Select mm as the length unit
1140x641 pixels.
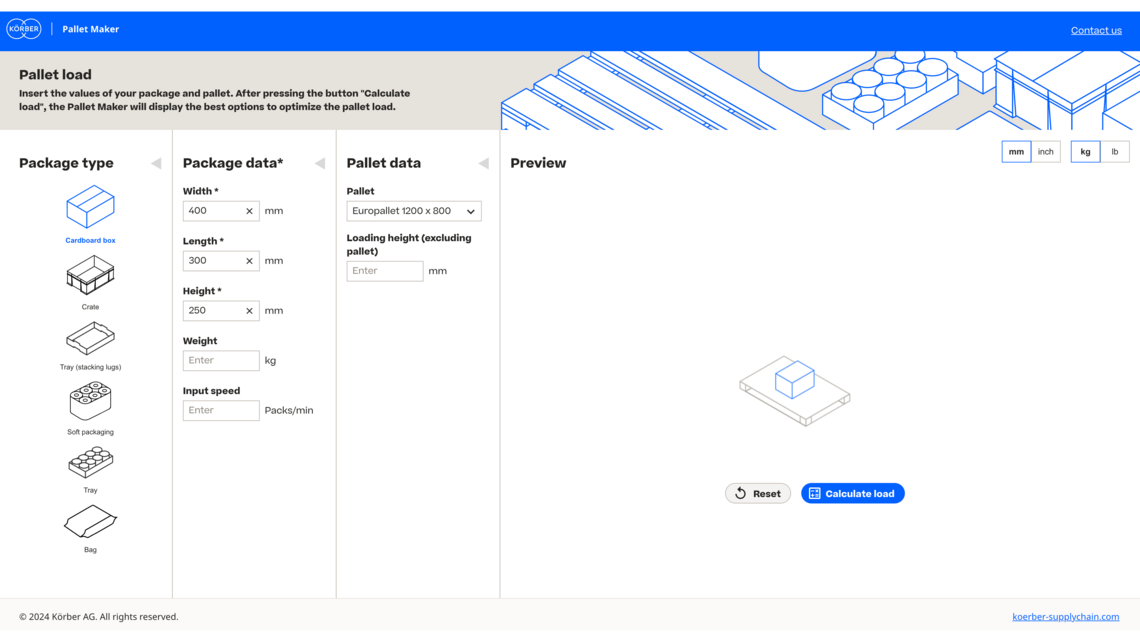click(x=1016, y=152)
